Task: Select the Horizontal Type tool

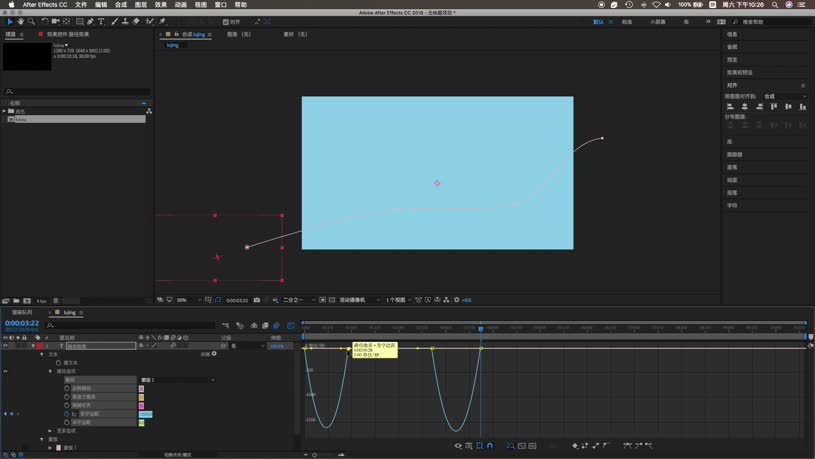Action: (101, 21)
